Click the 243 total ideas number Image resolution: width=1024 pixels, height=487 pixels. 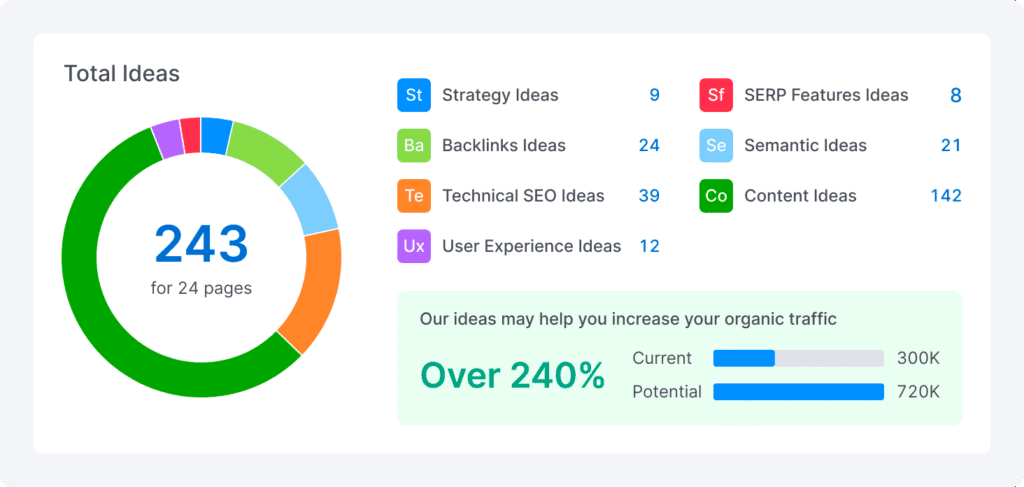tap(201, 245)
